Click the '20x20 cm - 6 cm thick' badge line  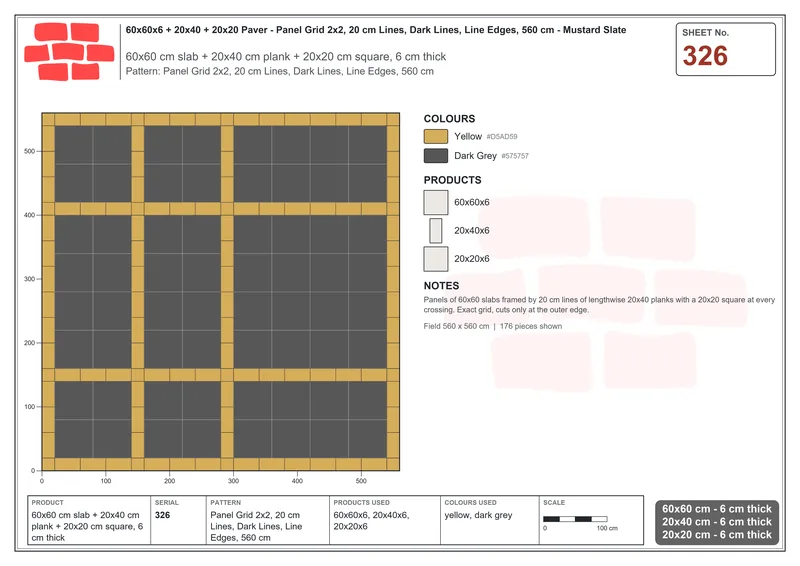pos(717,535)
